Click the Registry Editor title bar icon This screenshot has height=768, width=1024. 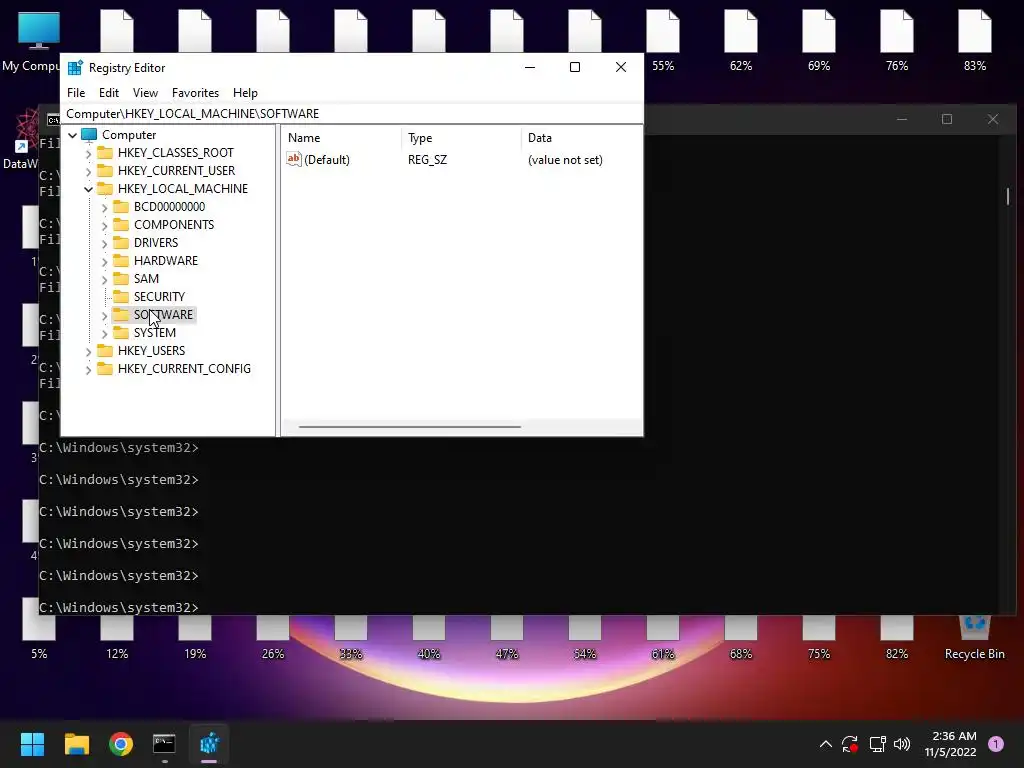(75, 67)
